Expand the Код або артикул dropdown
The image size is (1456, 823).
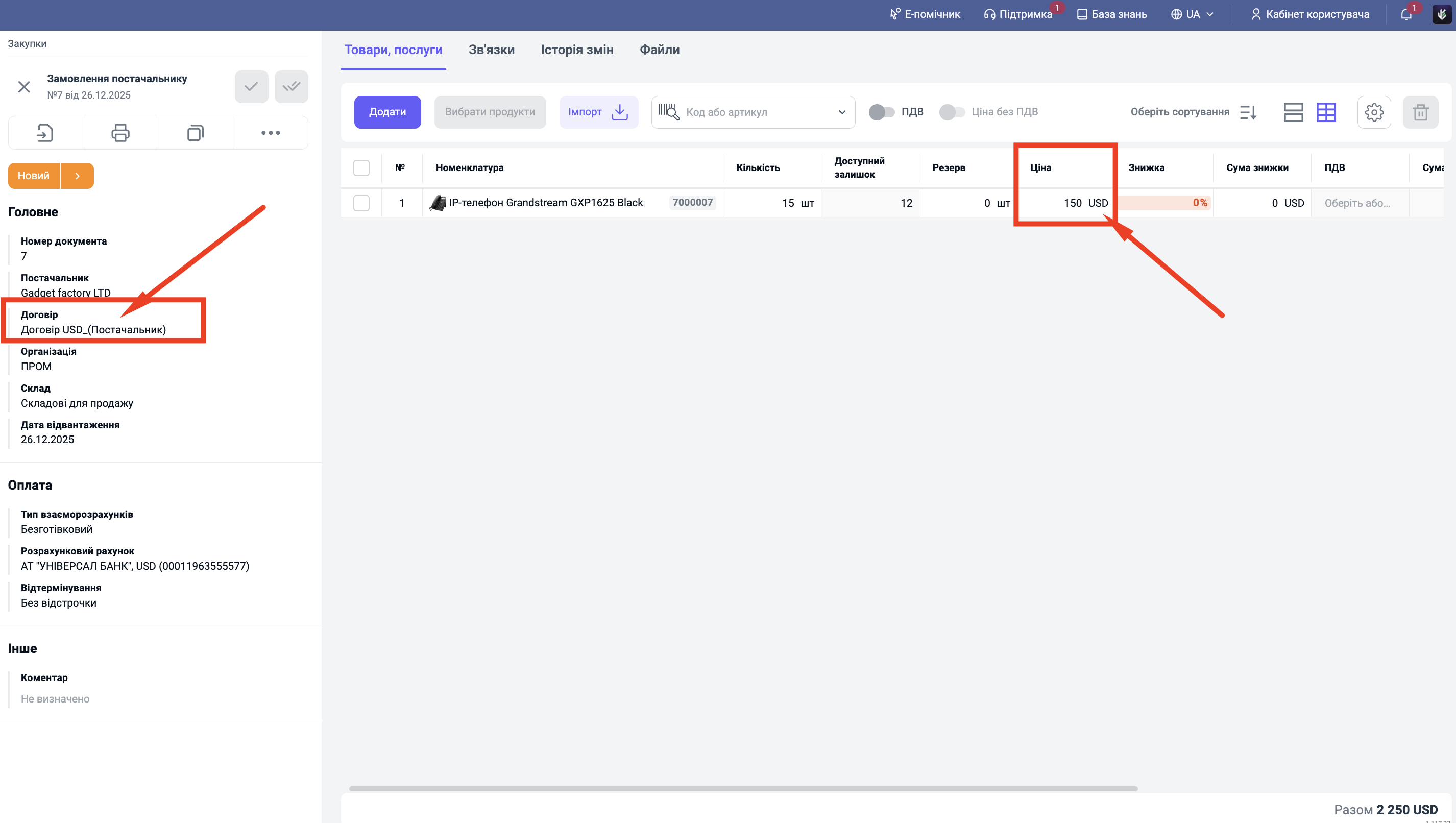842,112
